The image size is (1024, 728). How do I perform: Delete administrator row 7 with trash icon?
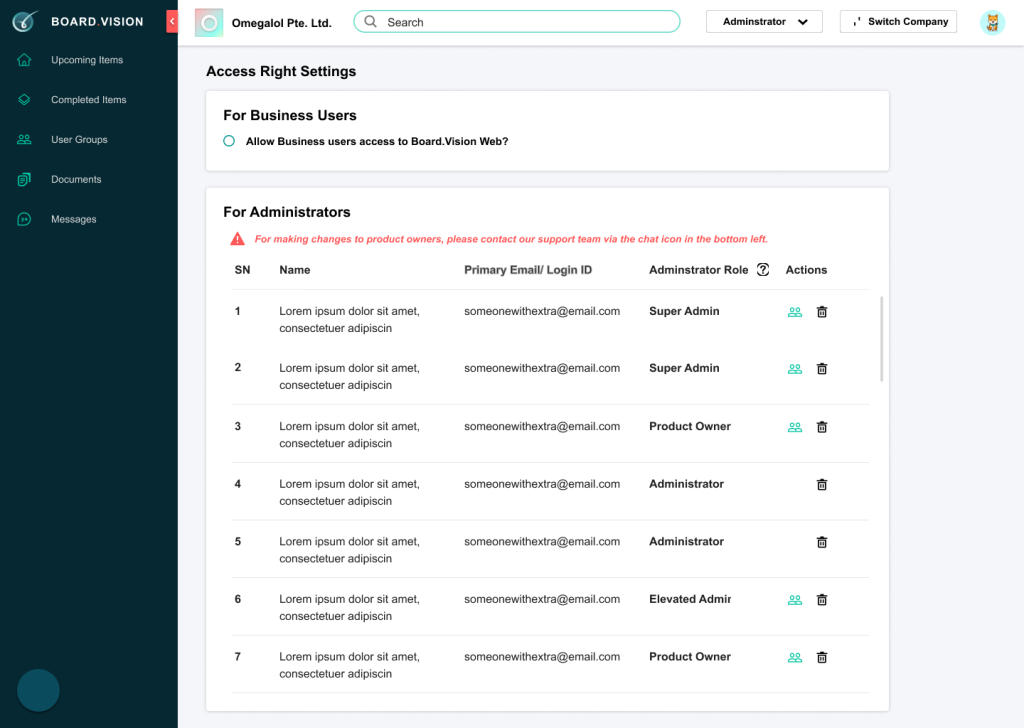(x=822, y=658)
